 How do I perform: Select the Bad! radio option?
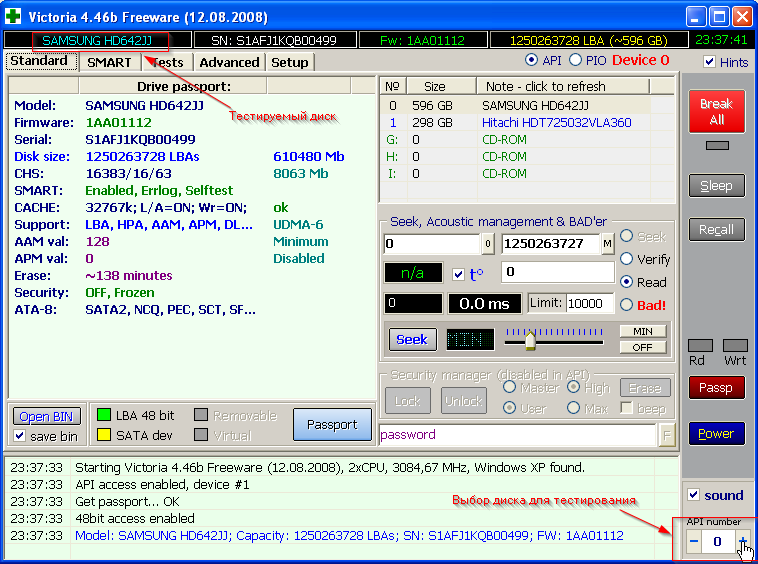[x=627, y=304]
